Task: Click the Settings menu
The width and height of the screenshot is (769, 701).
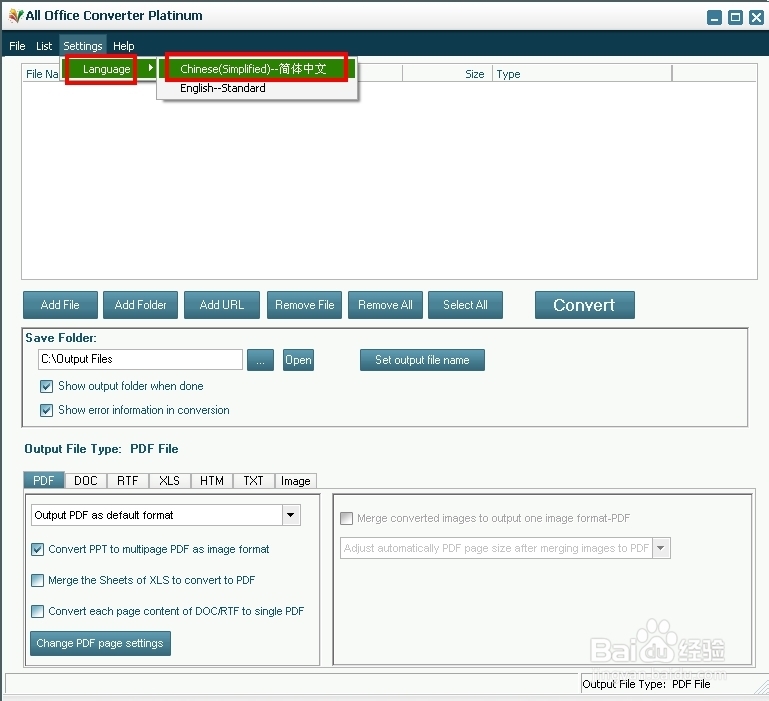Action: click(x=83, y=46)
